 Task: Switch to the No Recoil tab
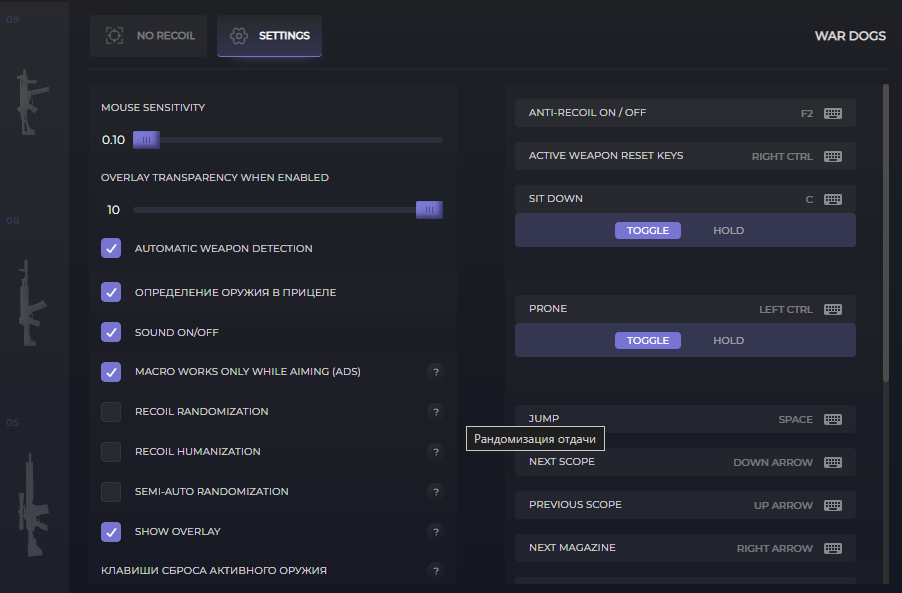click(148, 36)
